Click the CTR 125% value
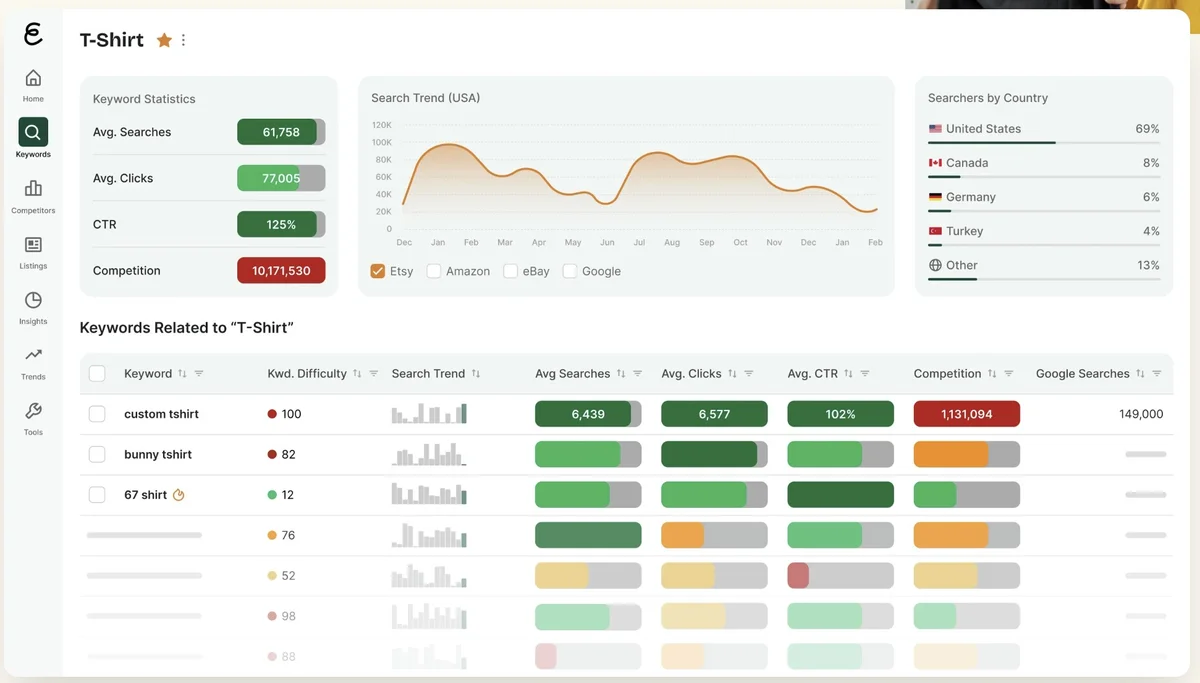 pyautogui.click(x=281, y=224)
